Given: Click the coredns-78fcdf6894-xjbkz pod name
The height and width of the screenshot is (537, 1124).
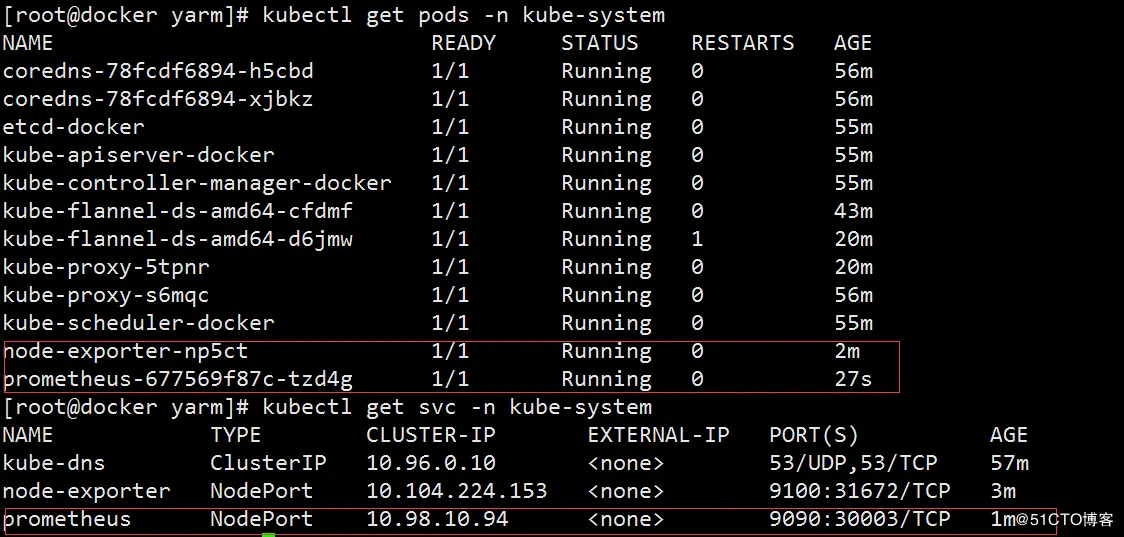Looking at the screenshot, I should (x=158, y=99).
